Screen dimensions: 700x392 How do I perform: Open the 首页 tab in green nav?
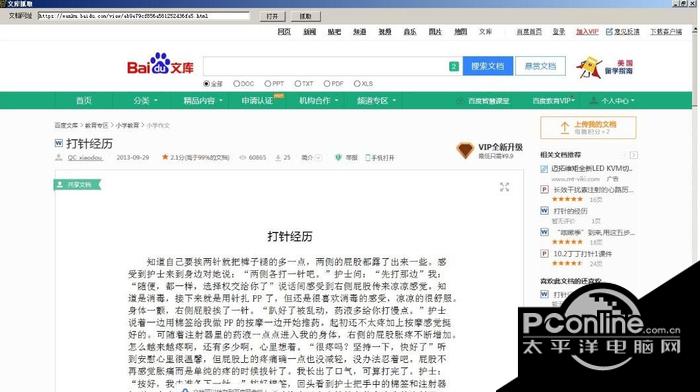point(83,100)
